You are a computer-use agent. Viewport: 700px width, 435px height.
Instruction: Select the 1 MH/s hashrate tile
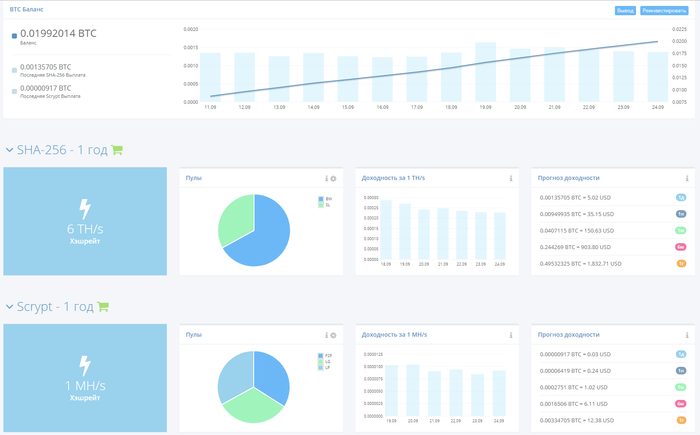[85, 378]
